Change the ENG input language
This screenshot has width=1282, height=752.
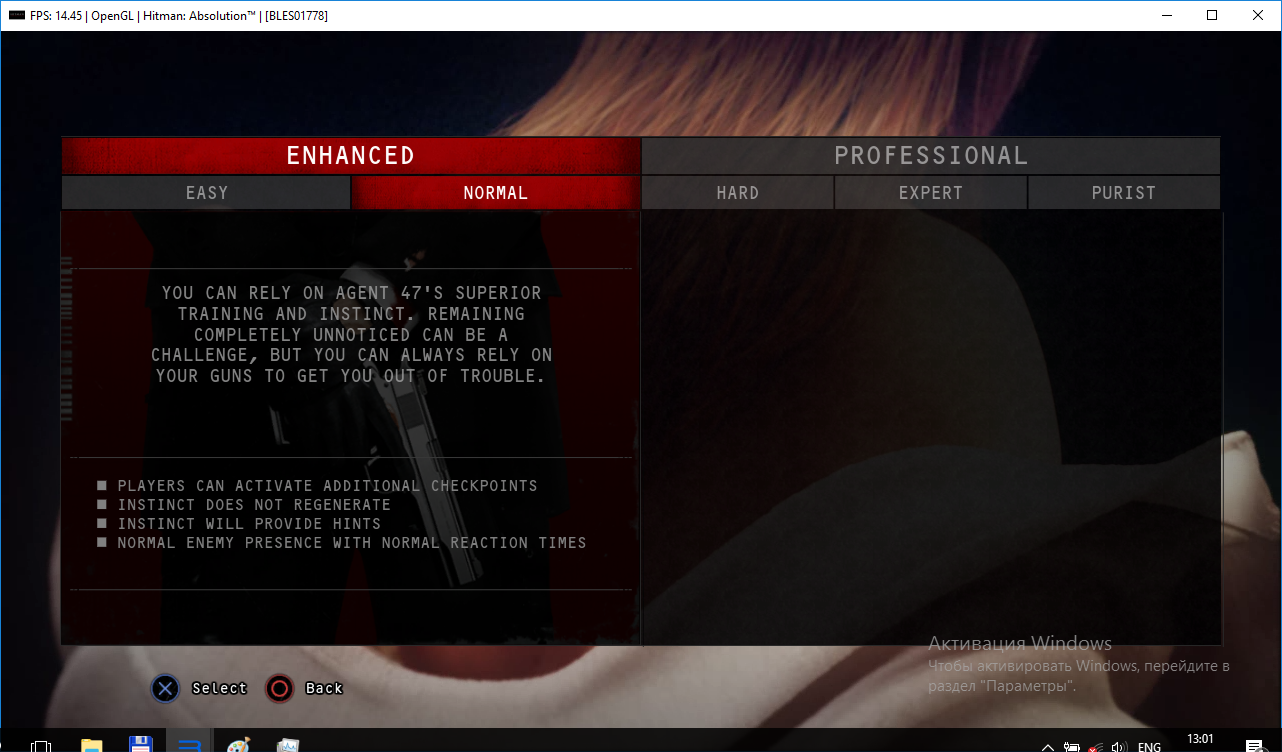coord(1150,746)
